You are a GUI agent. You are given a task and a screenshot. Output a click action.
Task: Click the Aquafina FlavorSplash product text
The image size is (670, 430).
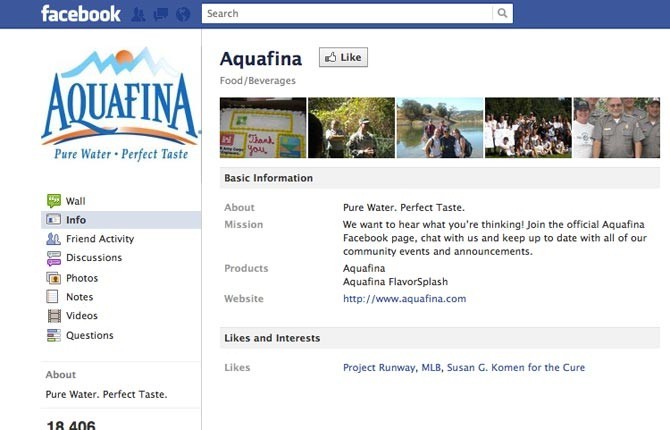tap(395, 282)
